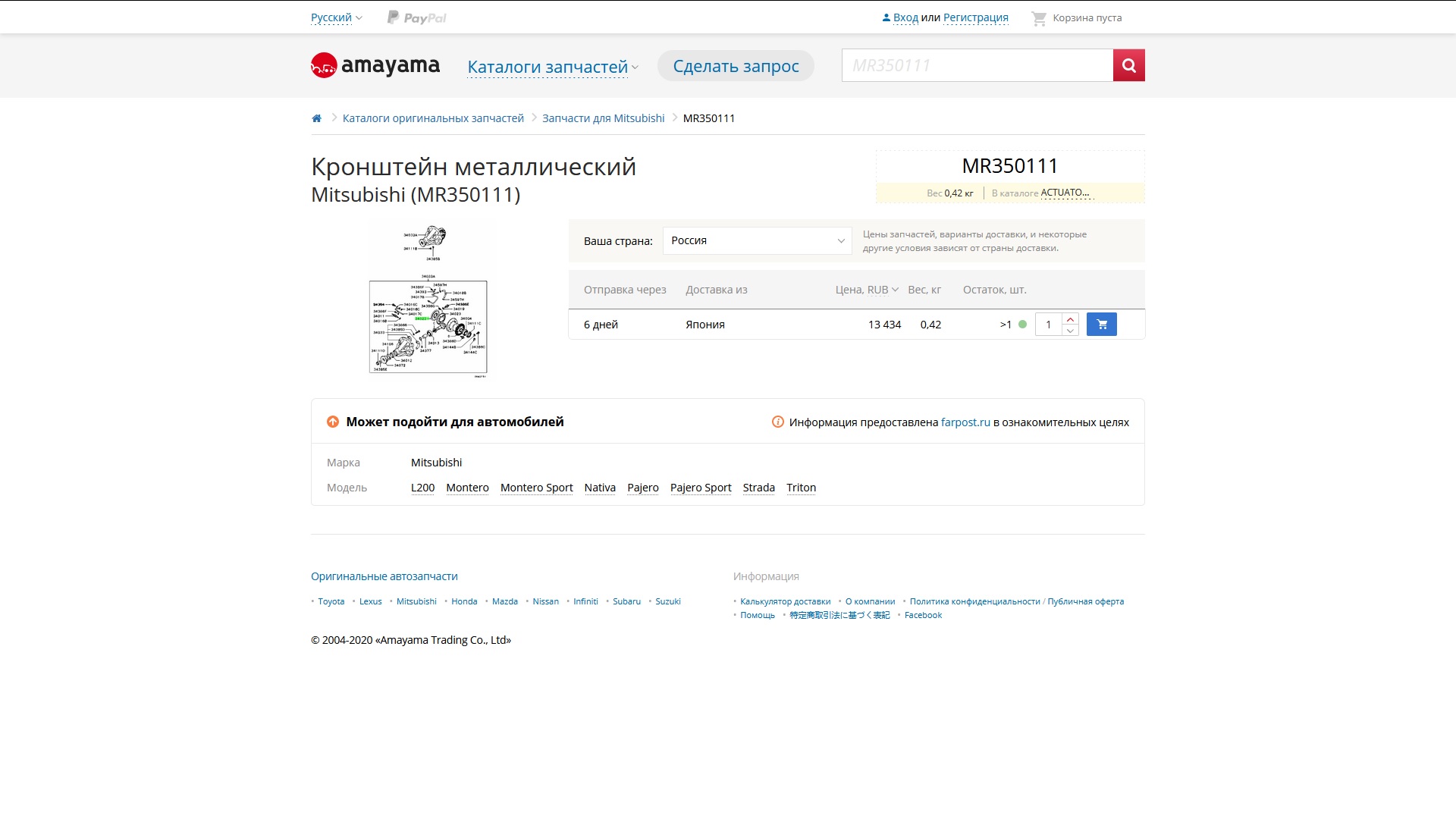Open Запчасти для Mitsubishi breadcrumb

[603, 118]
